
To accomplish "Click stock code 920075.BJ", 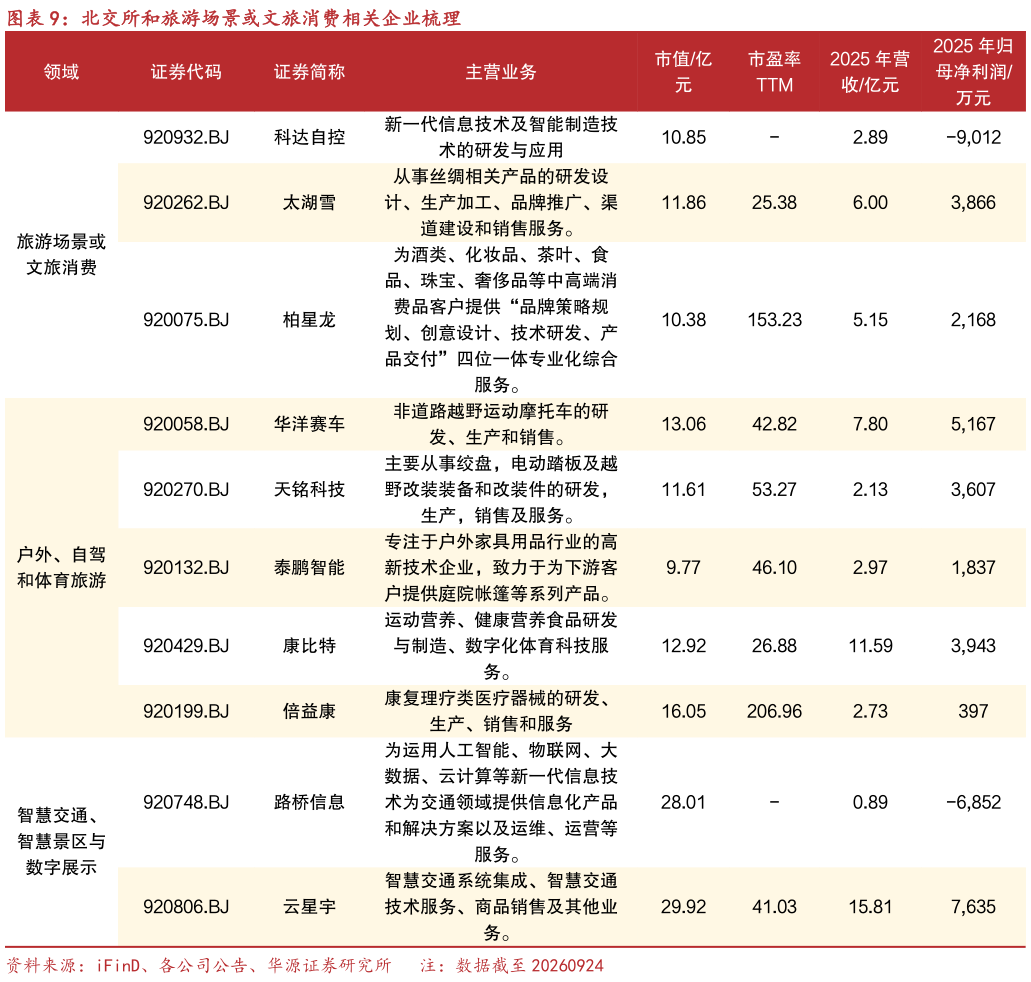I will coord(186,320).
